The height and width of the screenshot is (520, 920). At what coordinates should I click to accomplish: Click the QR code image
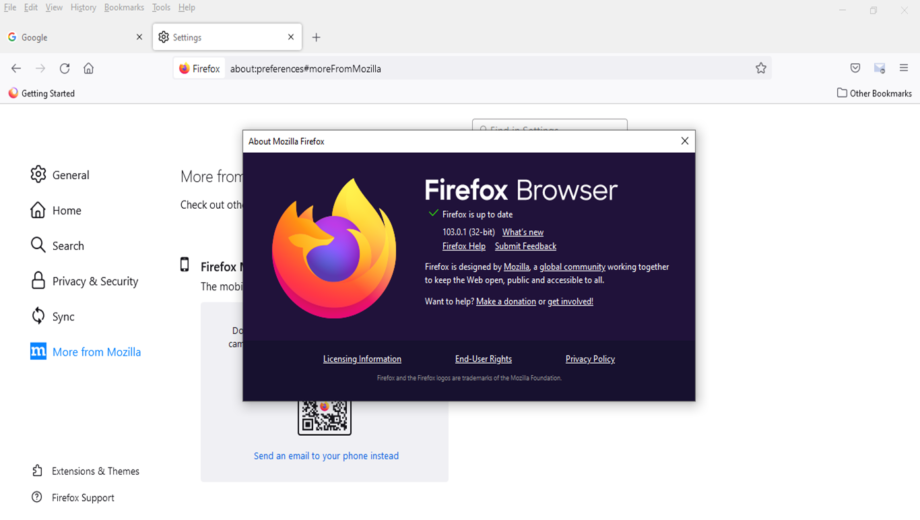tap(324, 417)
